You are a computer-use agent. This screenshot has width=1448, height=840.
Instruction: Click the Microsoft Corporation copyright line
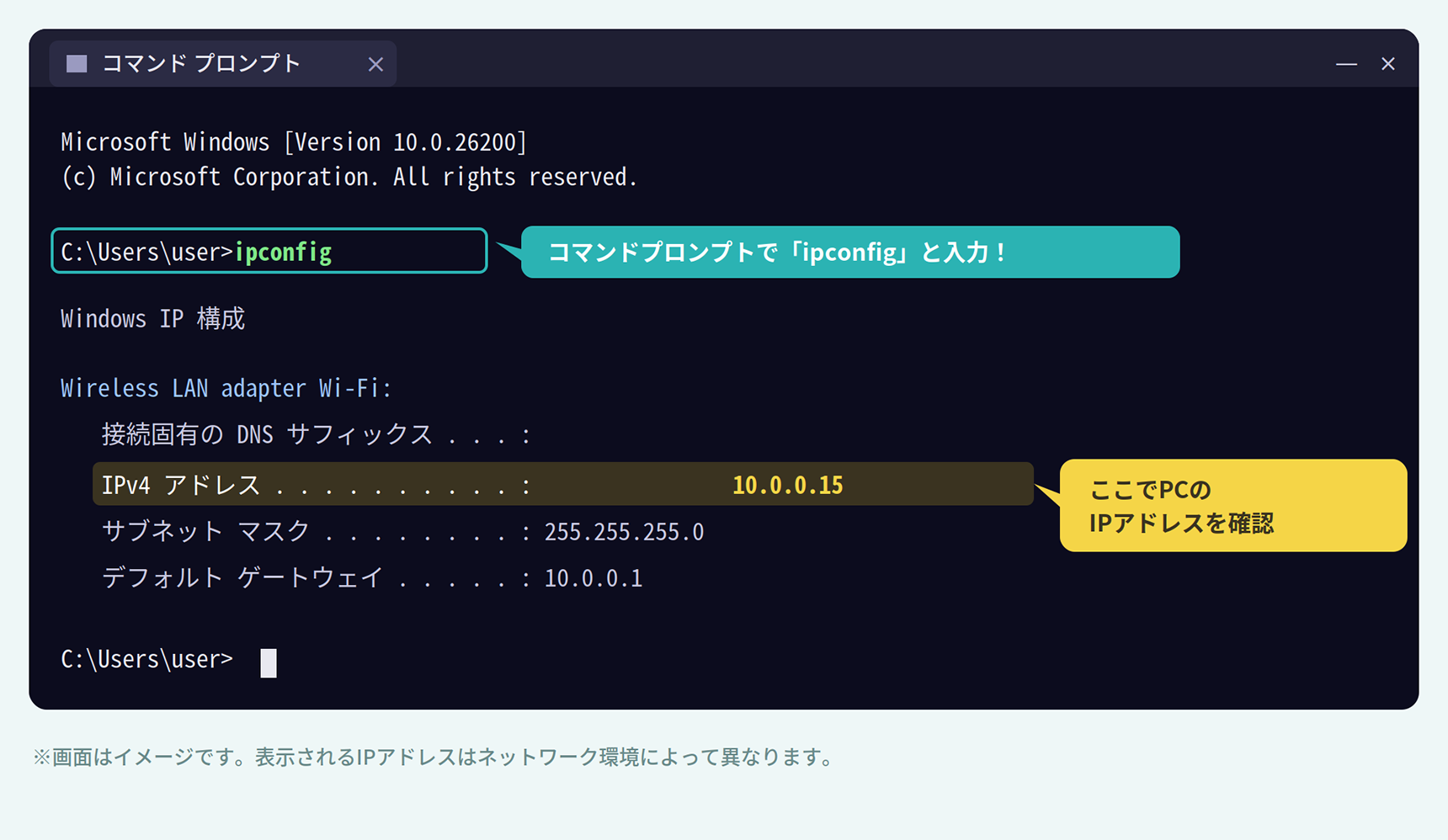tap(349, 177)
